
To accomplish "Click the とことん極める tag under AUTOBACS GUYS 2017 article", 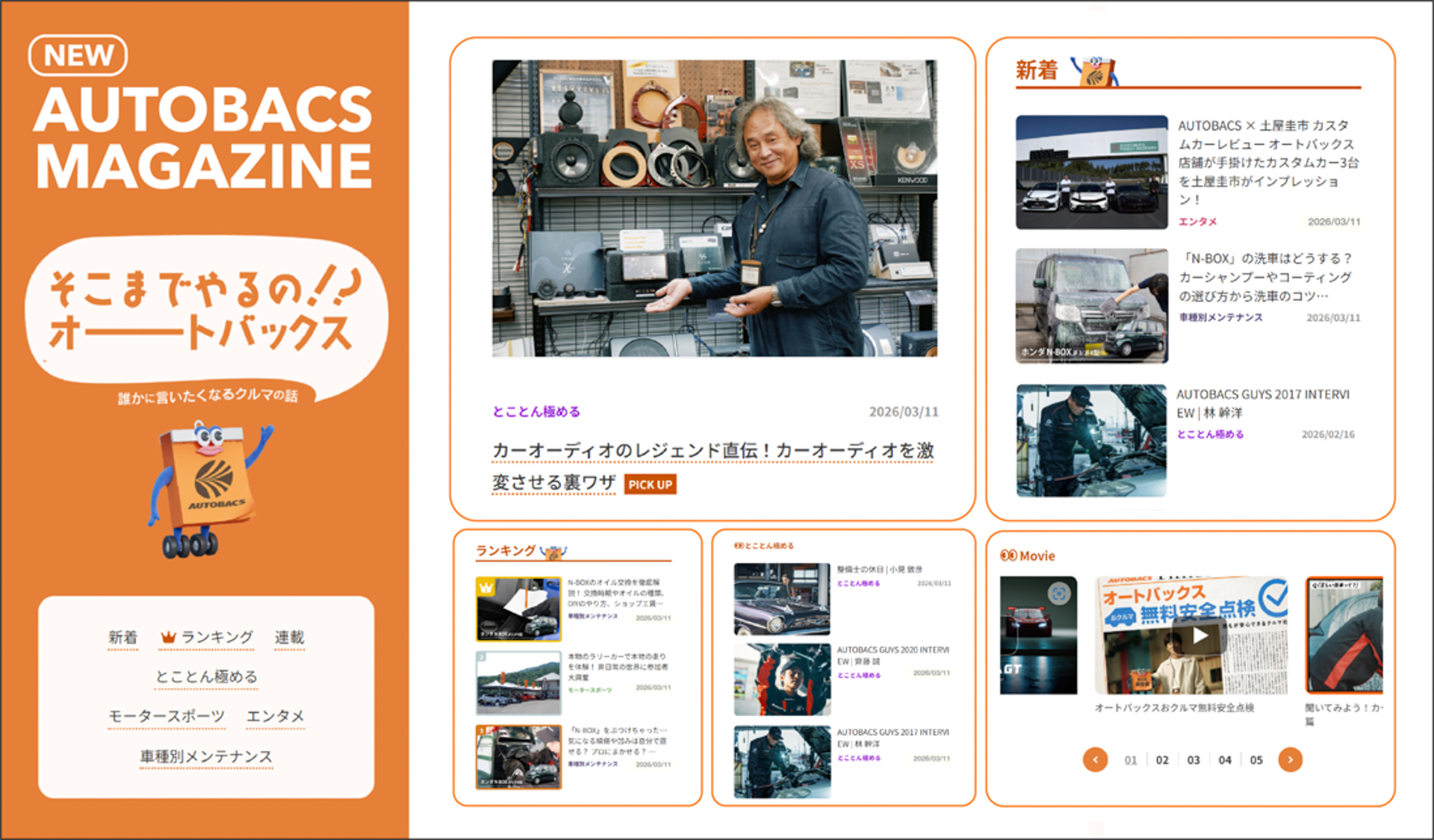I will 1210,434.
